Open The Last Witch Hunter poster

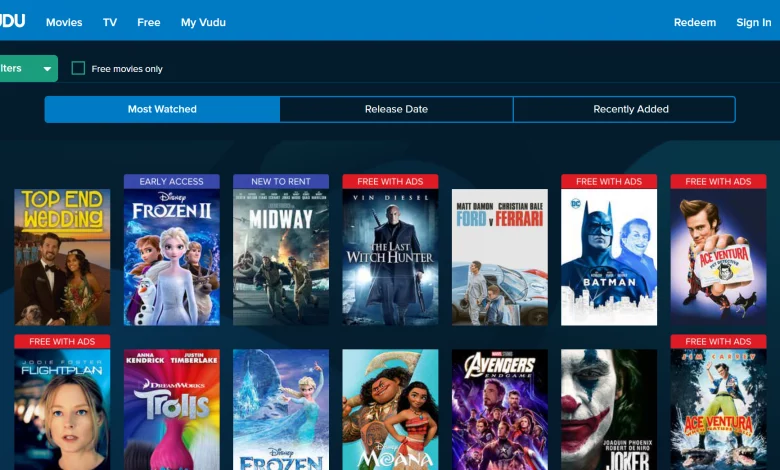(390, 257)
